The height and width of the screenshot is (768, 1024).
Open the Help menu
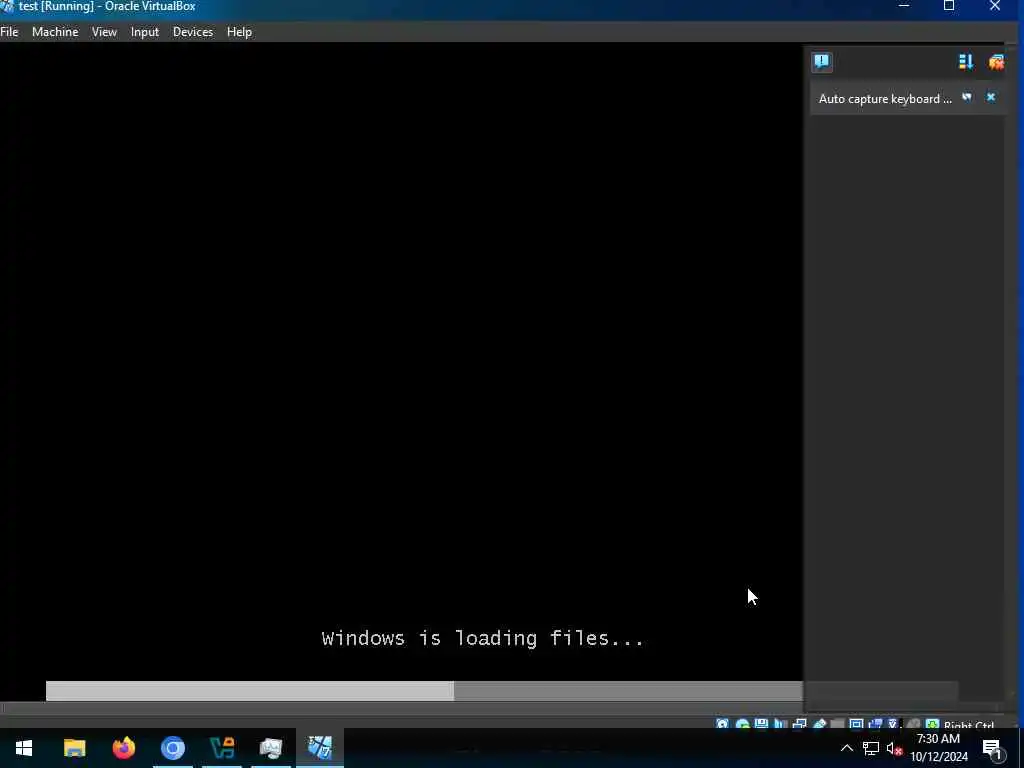239,31
